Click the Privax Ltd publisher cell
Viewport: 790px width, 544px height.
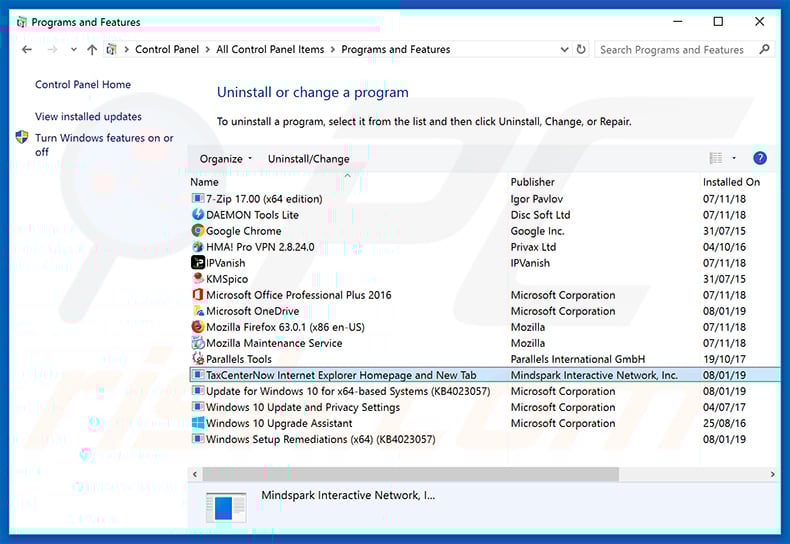[533, 247]
